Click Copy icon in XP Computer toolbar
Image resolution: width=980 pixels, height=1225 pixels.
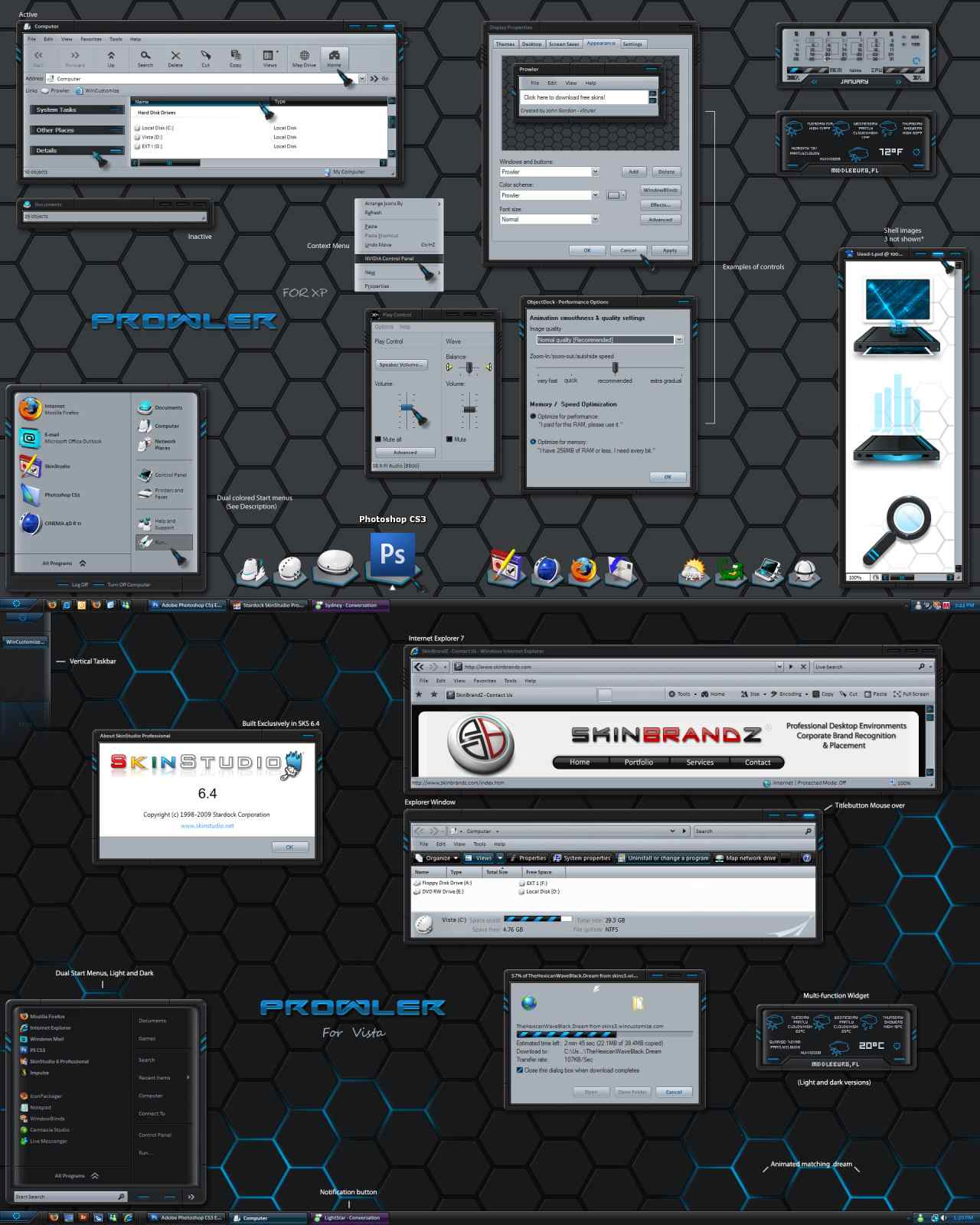click(236, 55)
